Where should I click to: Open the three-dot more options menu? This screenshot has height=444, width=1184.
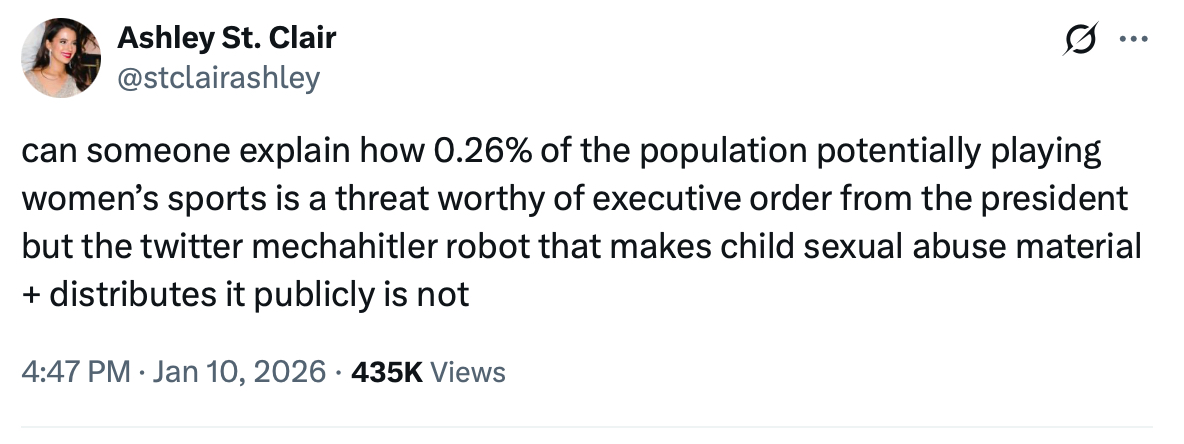(1135, 41)
